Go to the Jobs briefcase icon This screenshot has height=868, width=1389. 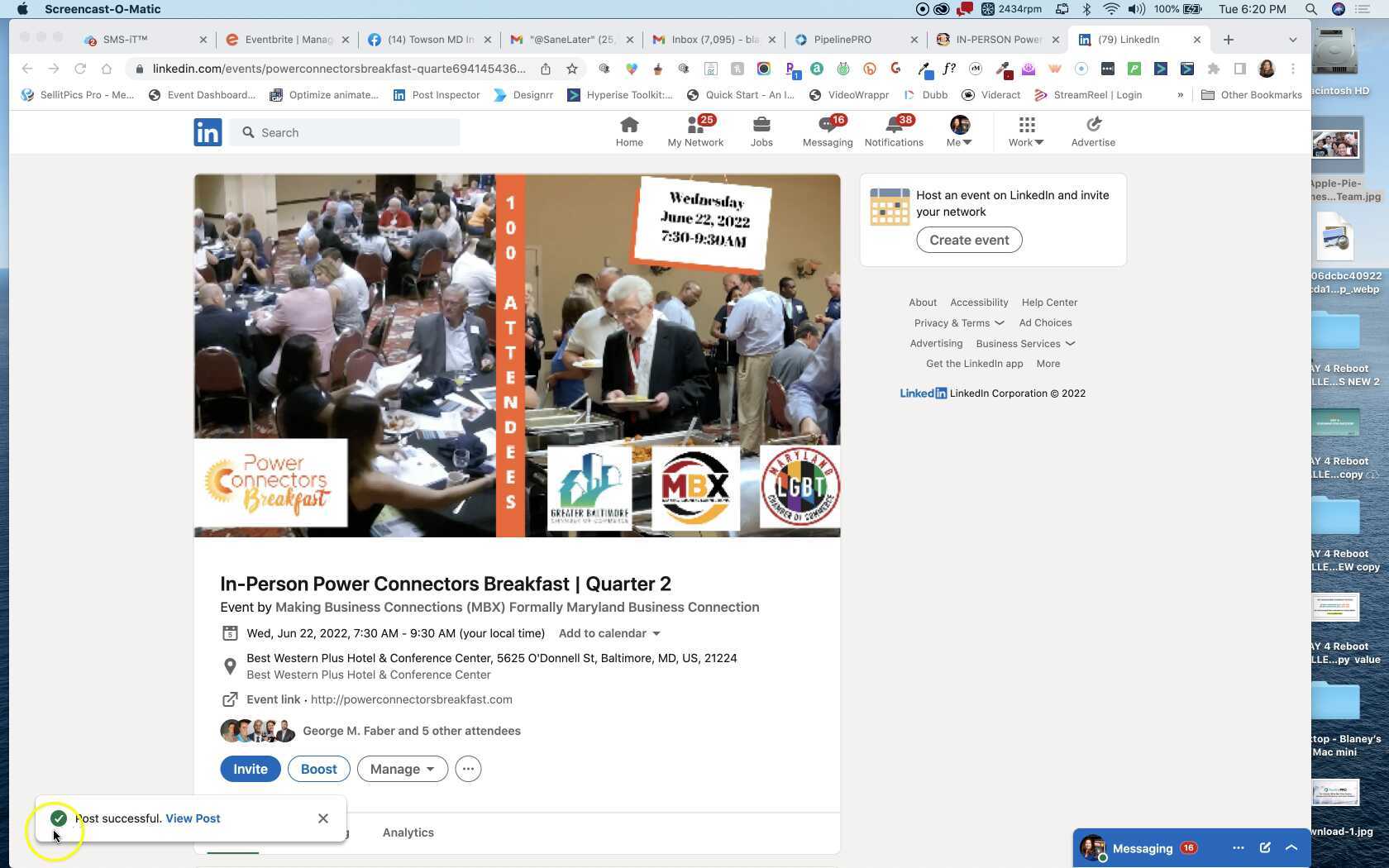click(x=761, y=126)
